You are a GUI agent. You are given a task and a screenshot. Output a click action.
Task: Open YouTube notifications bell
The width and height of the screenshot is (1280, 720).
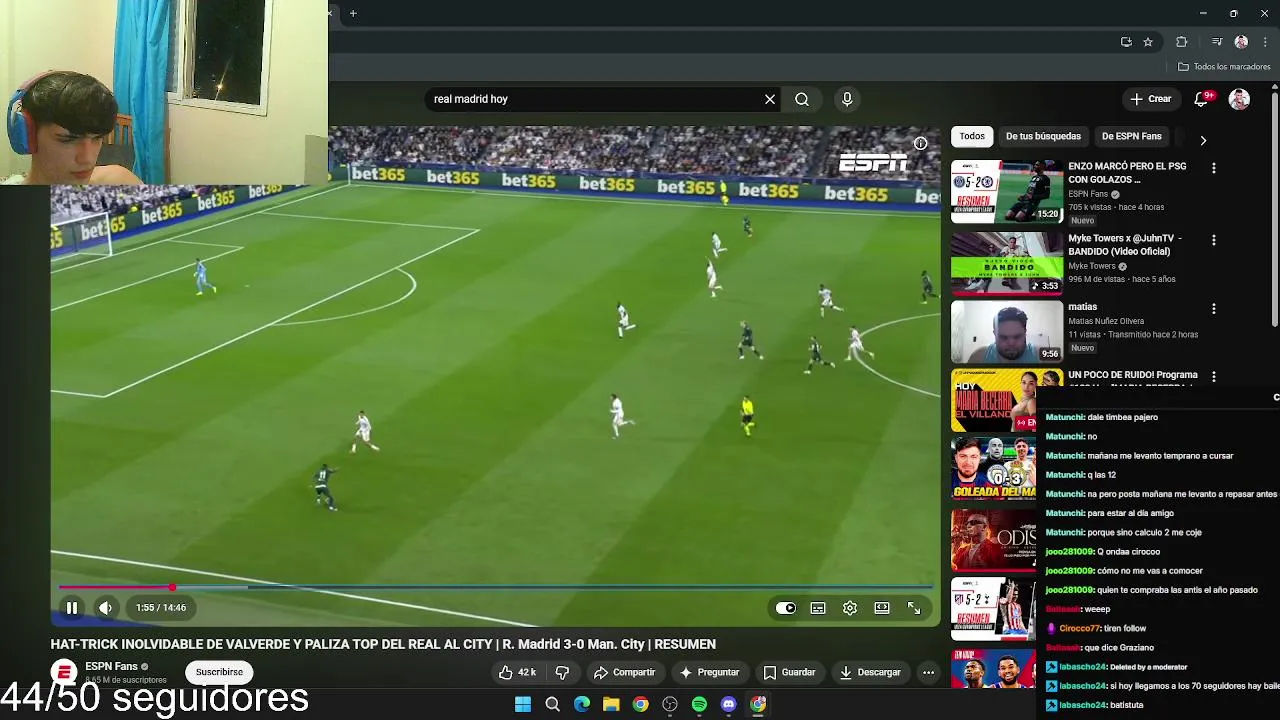click(x=1201, y=99)
